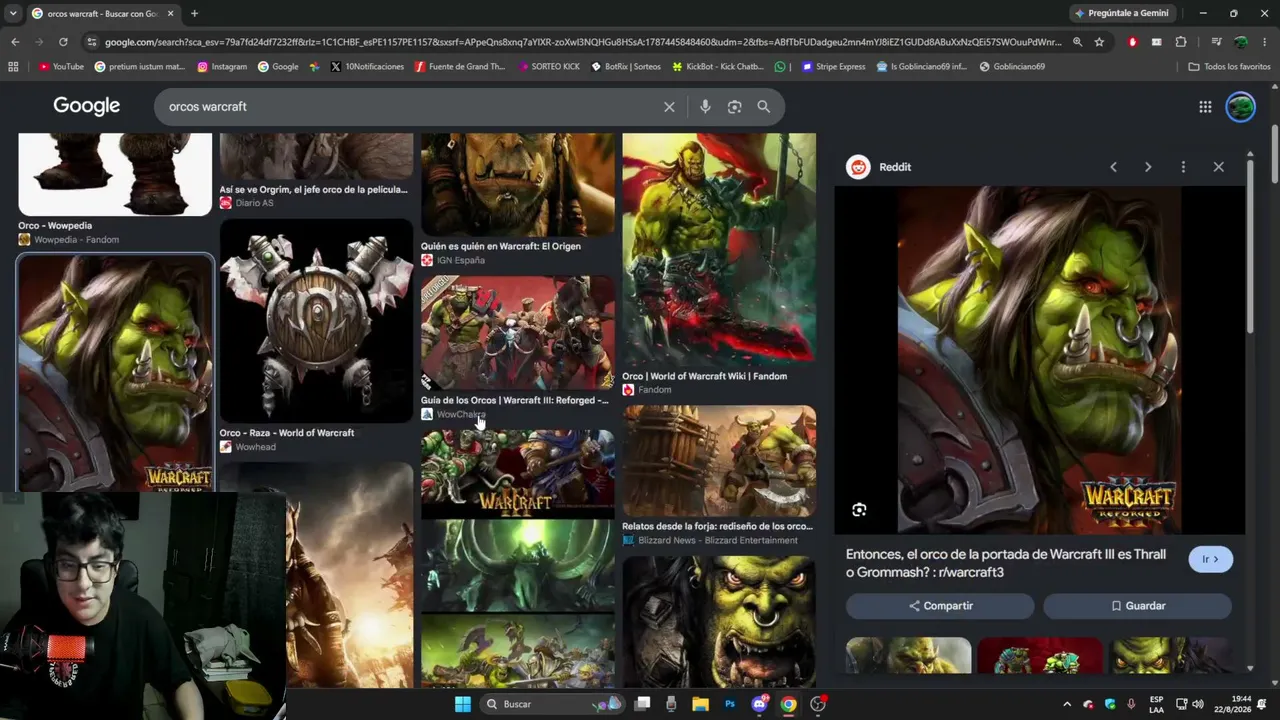Image resolution: width=1280 pixels, height=720 pixels.
Task: Open Google Lens image search in search bar
Action: 734,107
